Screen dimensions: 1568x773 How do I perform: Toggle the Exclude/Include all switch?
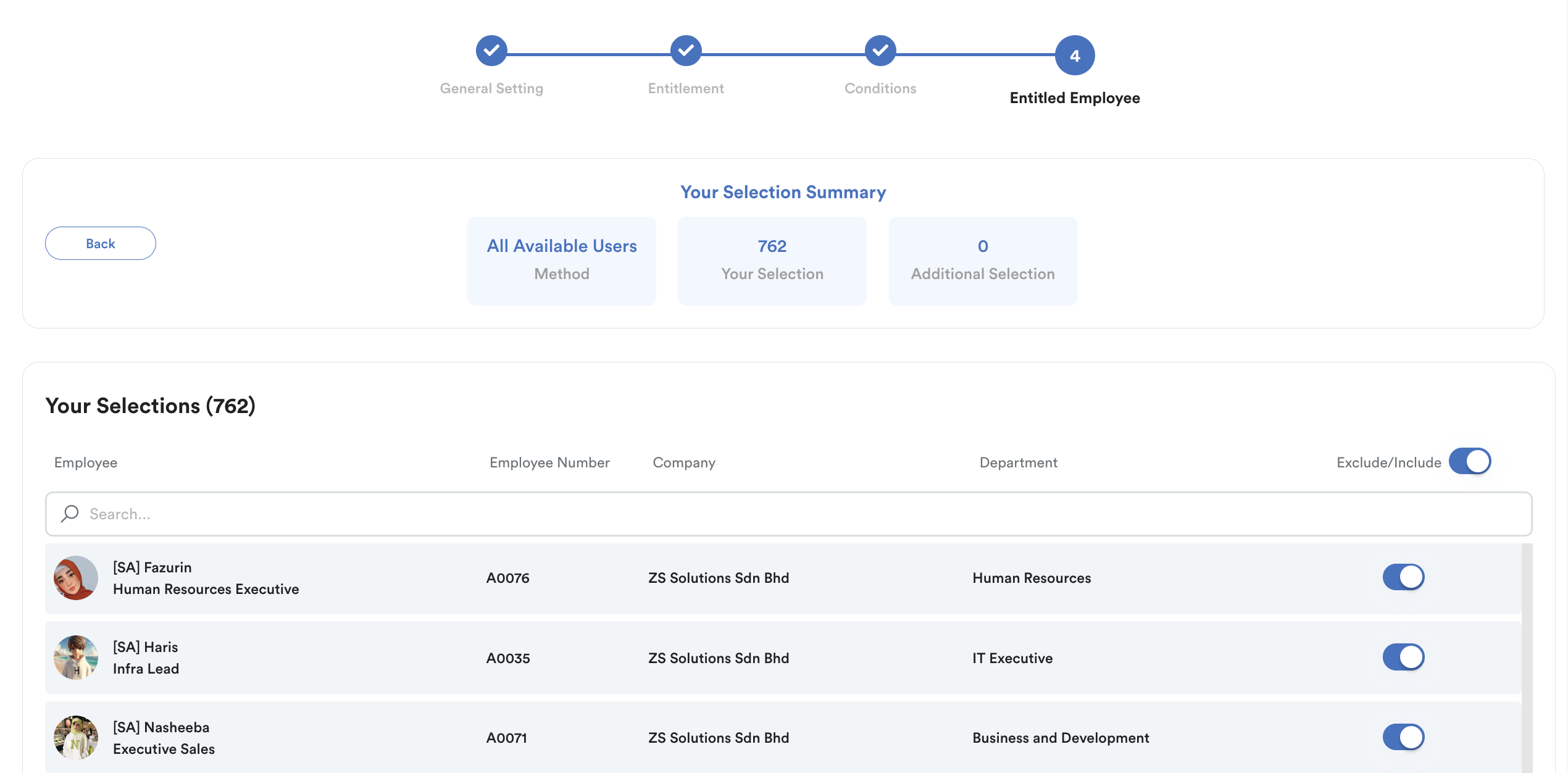pos(1469,461)
